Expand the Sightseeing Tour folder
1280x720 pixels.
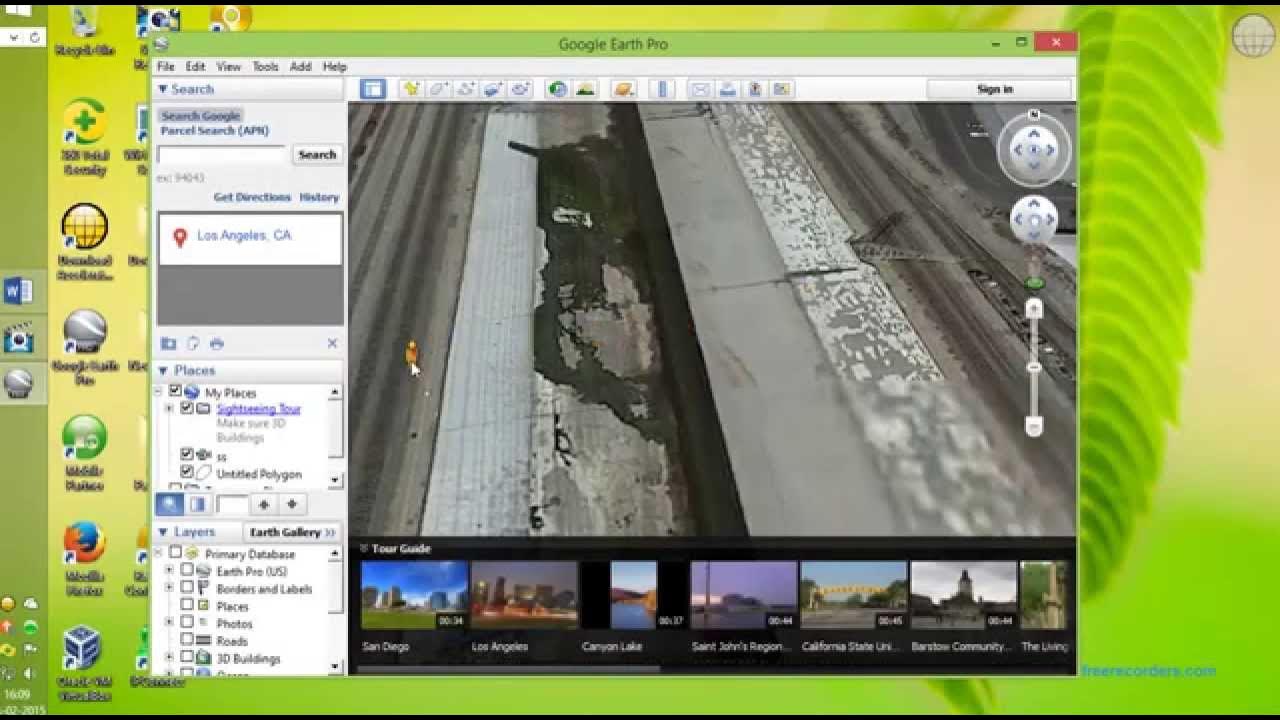tap(169, 408)
